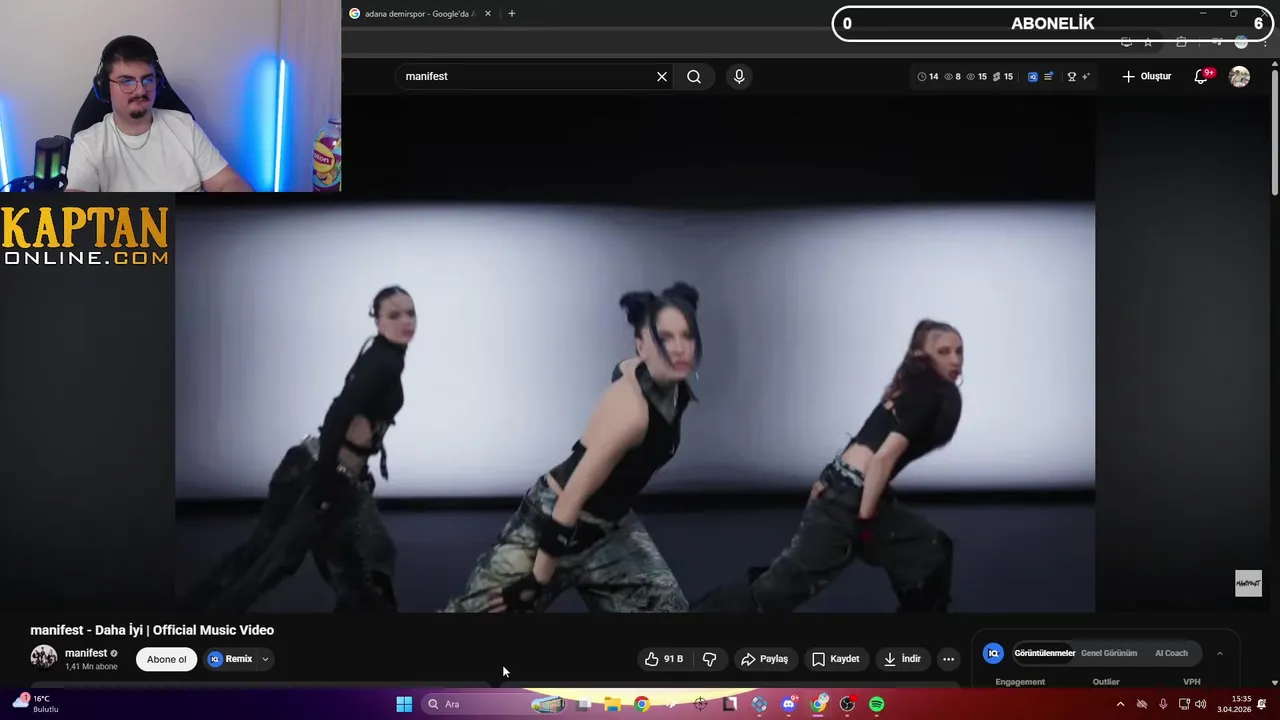
Task: Like the video with 91 B thumbs up
Action: coord(664,659)
